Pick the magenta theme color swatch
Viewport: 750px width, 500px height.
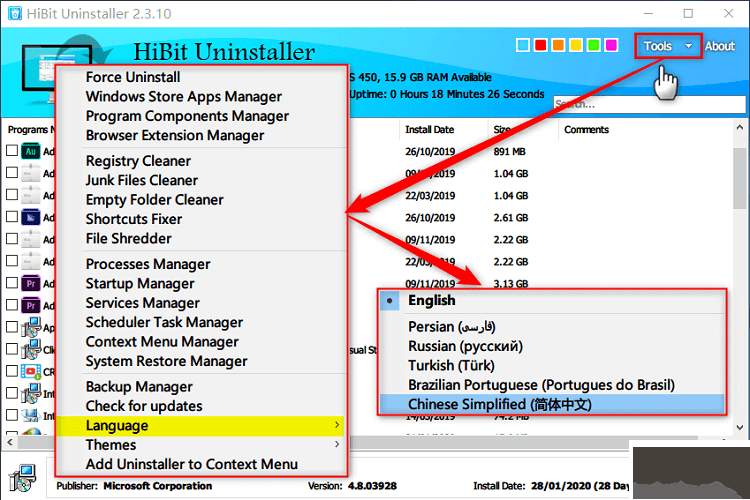click(x=611, y=45)
